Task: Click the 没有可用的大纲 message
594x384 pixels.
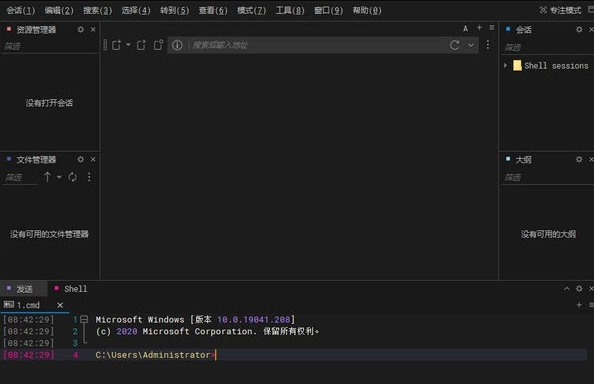Action: 548,234
